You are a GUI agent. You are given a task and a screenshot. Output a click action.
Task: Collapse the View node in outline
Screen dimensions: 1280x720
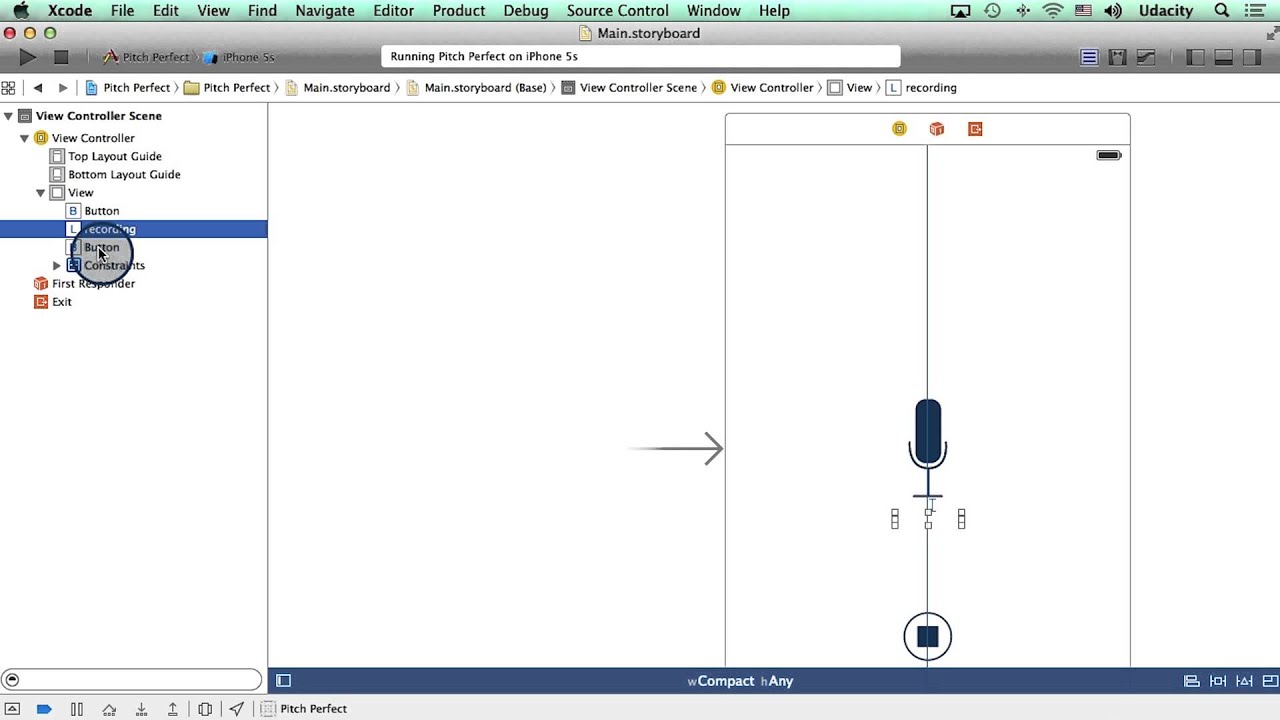coord(40,193)
